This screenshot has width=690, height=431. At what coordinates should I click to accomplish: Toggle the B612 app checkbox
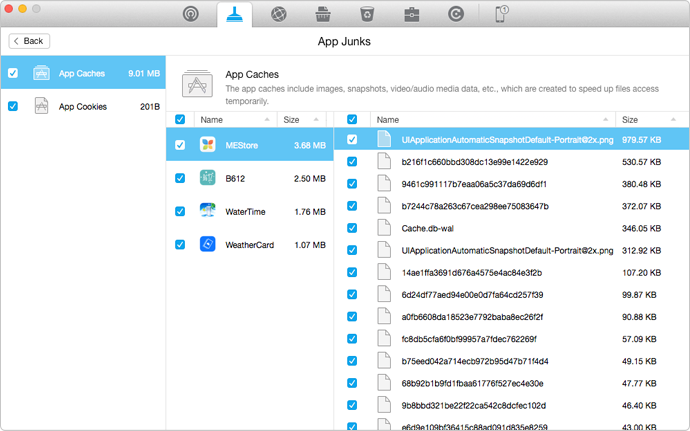[180, 178]
